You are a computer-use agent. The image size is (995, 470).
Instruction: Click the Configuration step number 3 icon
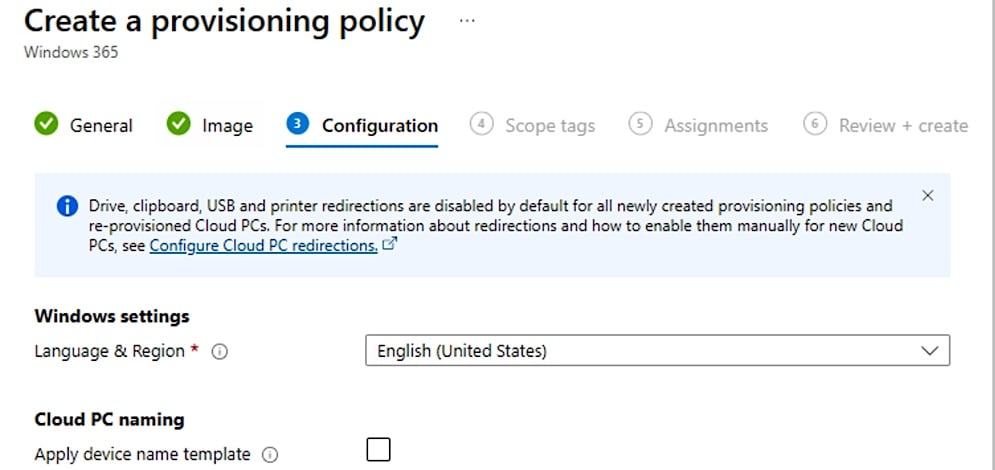(x=297, y=124)
